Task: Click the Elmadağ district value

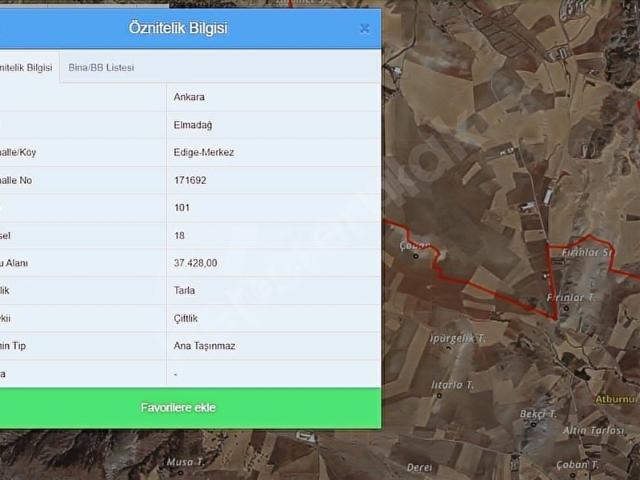Action: [x=193, y=125]
